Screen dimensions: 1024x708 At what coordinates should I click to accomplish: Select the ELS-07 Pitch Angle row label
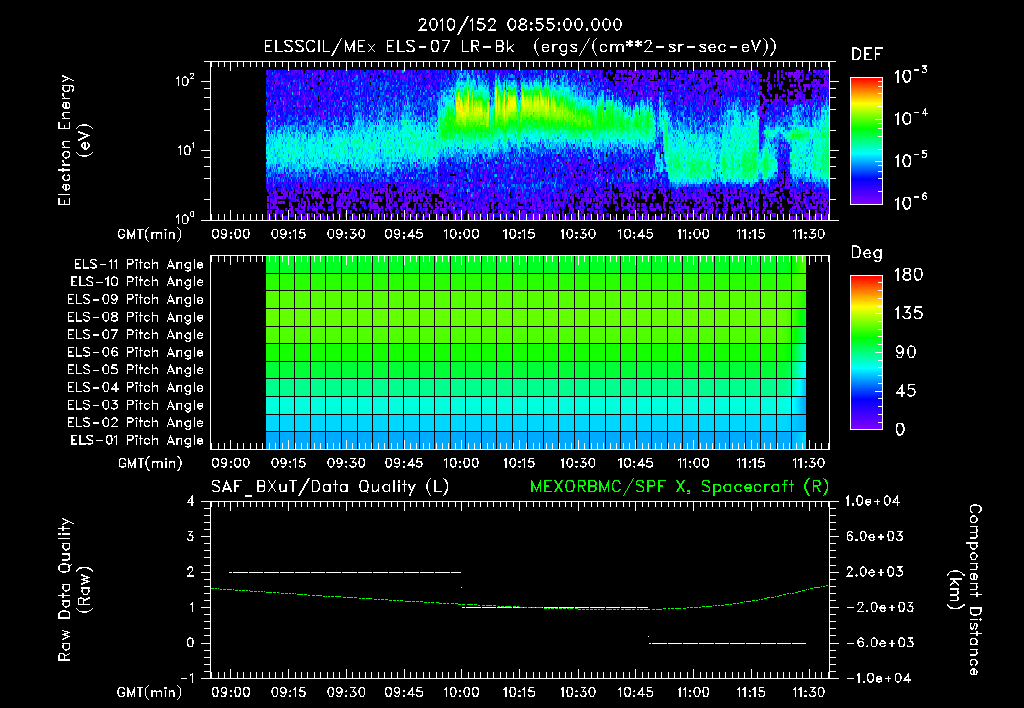click(x=136, y=335)
